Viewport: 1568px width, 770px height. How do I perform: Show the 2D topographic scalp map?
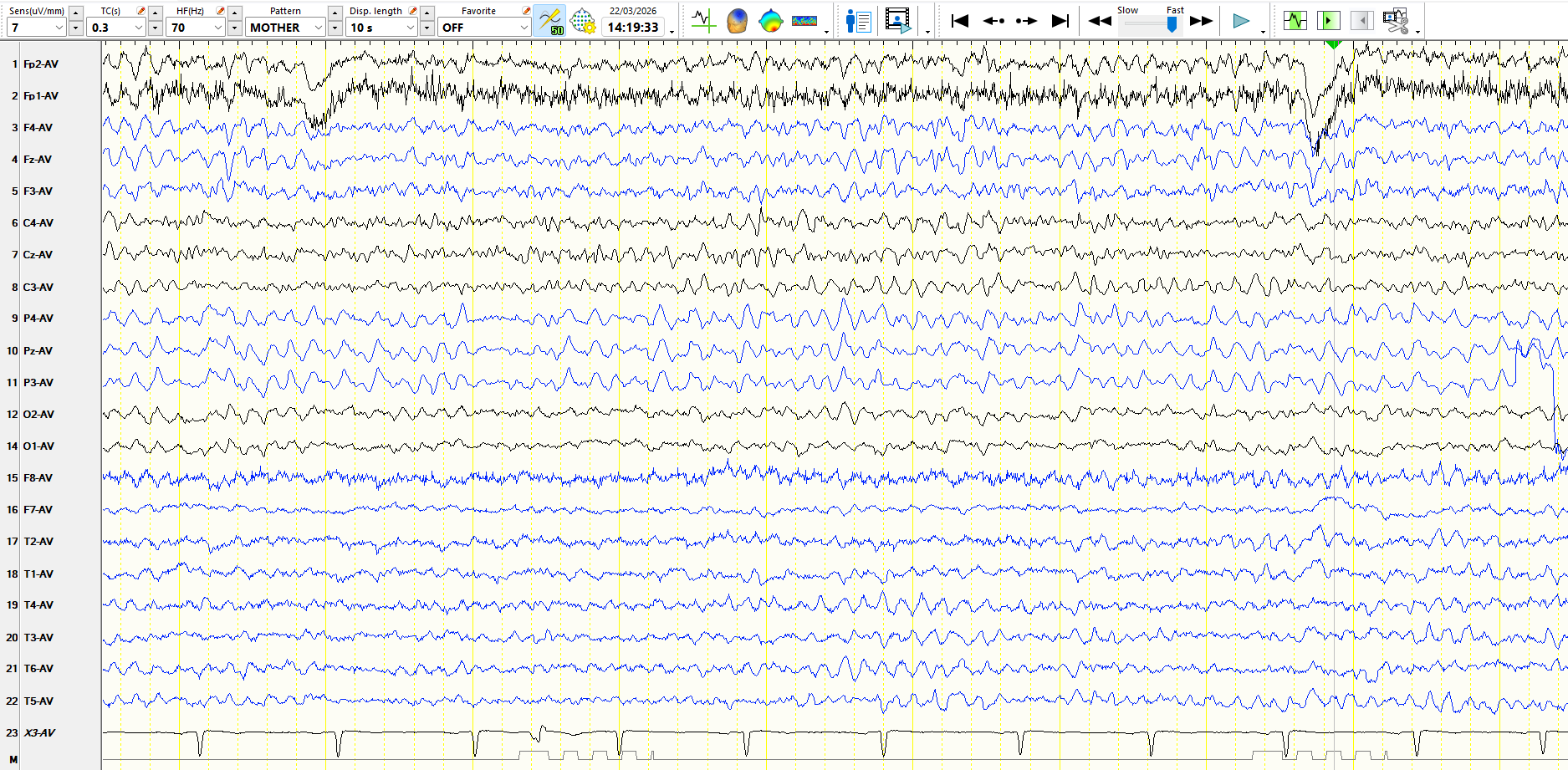770,21
